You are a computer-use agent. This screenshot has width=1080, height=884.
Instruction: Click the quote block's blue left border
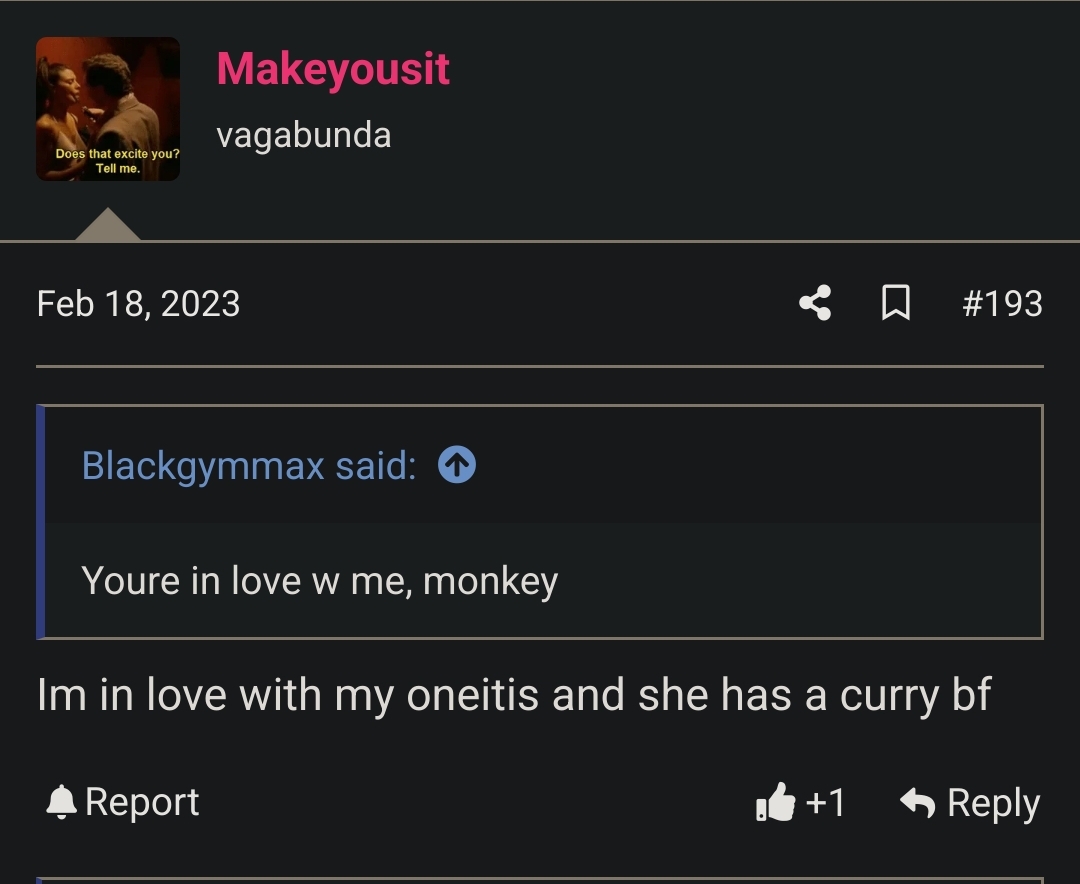[x=40, y=521]
